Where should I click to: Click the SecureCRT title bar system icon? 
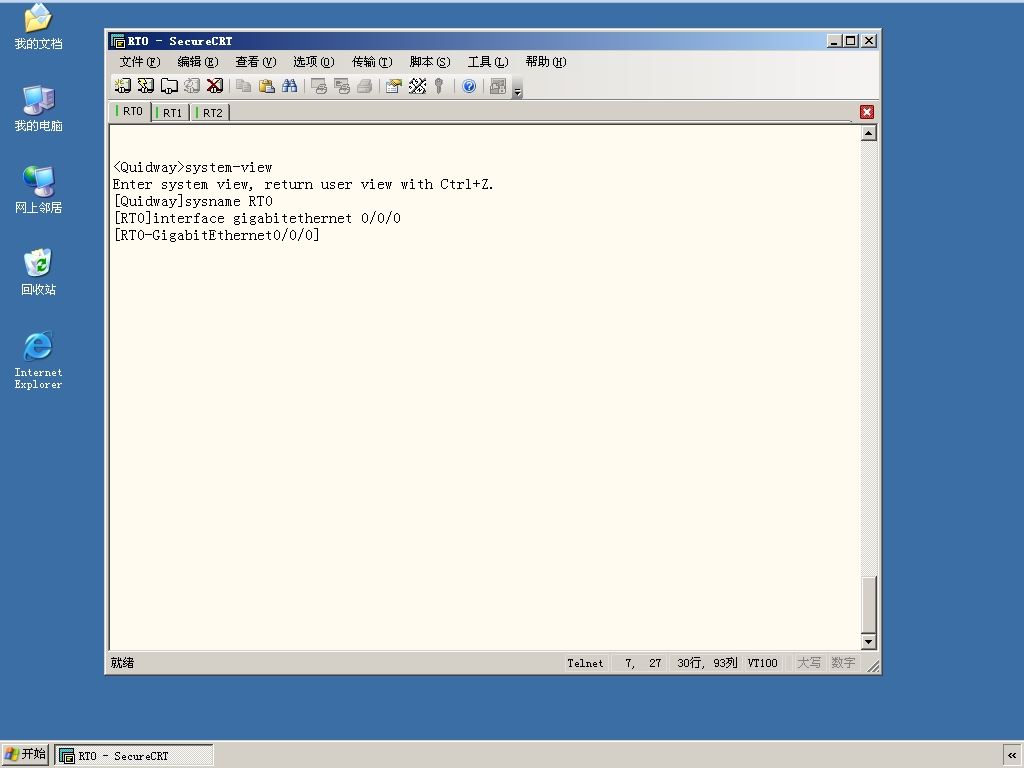pyautogui.click(x=118, y=41)
